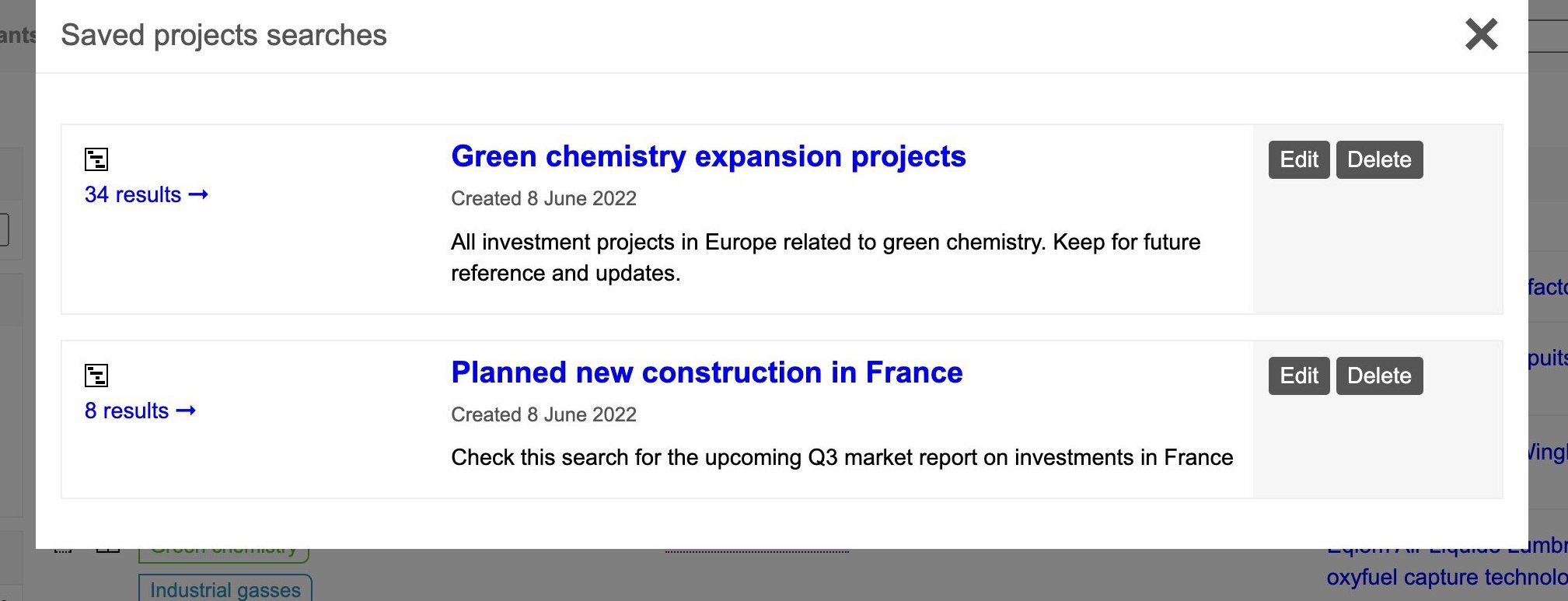Viewport: 1568px width, 601px height.
Task: Click the arrow next to "8 results"
Action: 187,411
